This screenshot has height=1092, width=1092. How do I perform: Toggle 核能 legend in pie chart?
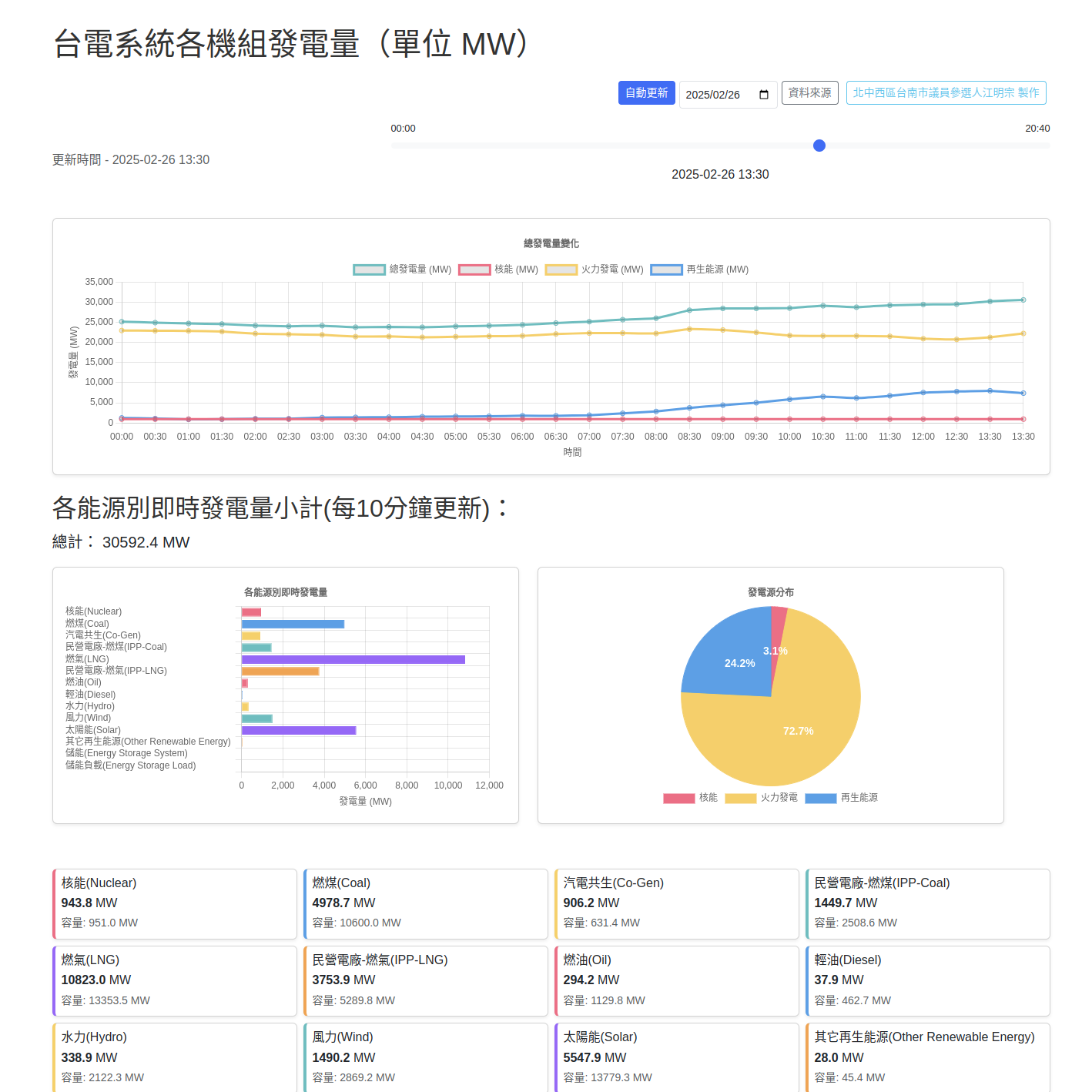pyautogui.click(x=690, y=798)
